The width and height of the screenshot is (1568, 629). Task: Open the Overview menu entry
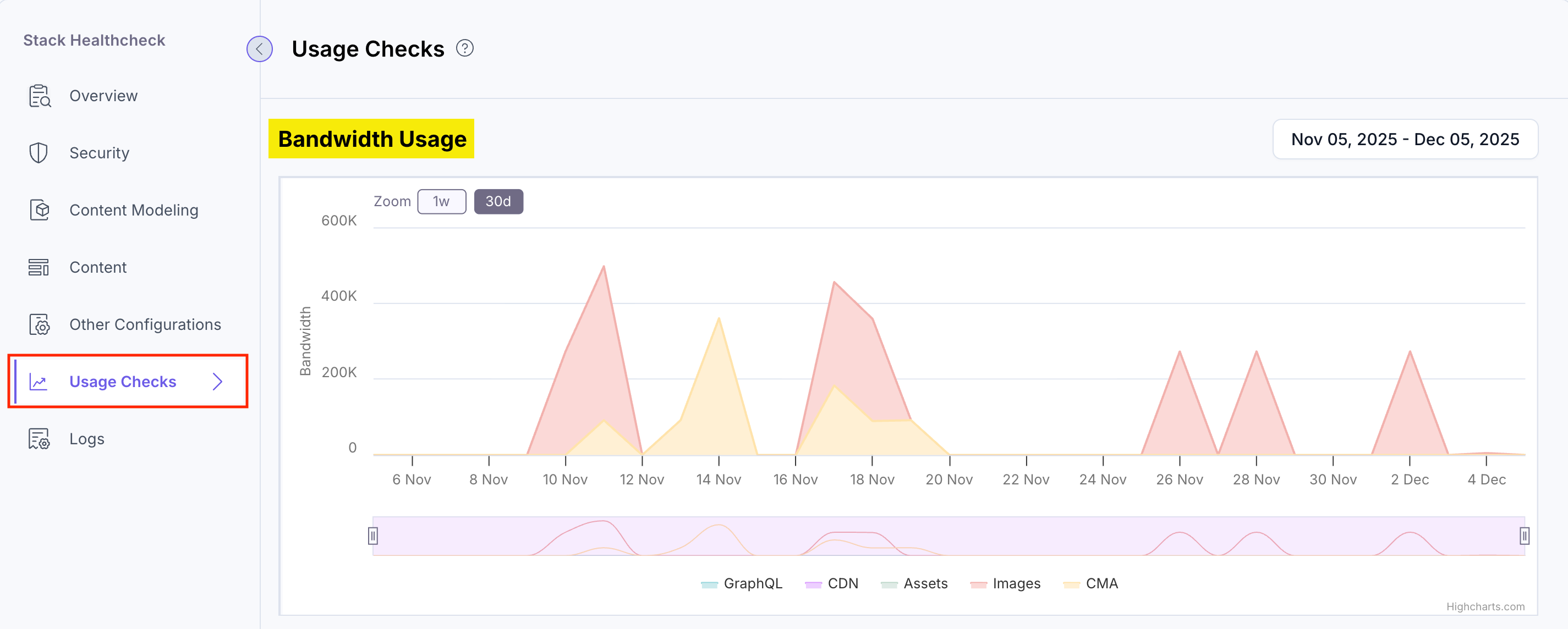(103, 96)
